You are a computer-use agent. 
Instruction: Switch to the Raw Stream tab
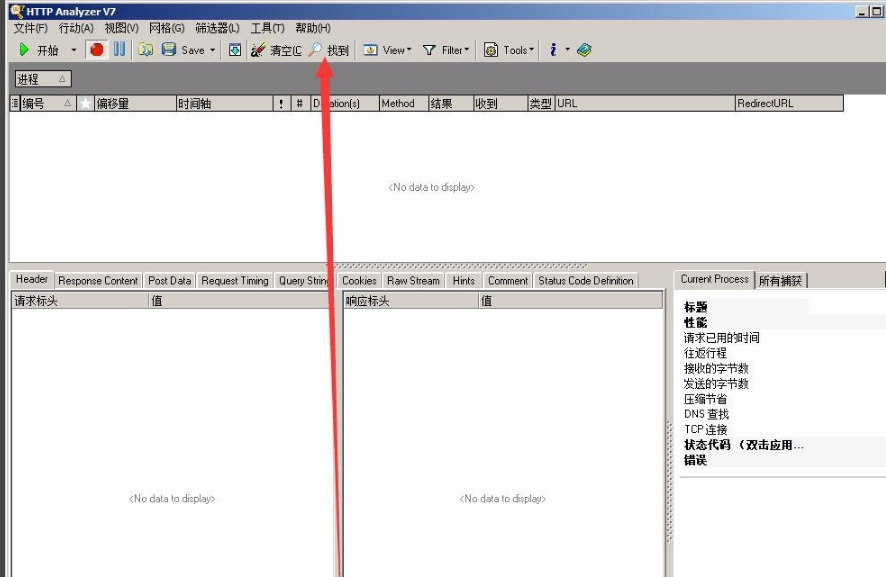point(412,280)
